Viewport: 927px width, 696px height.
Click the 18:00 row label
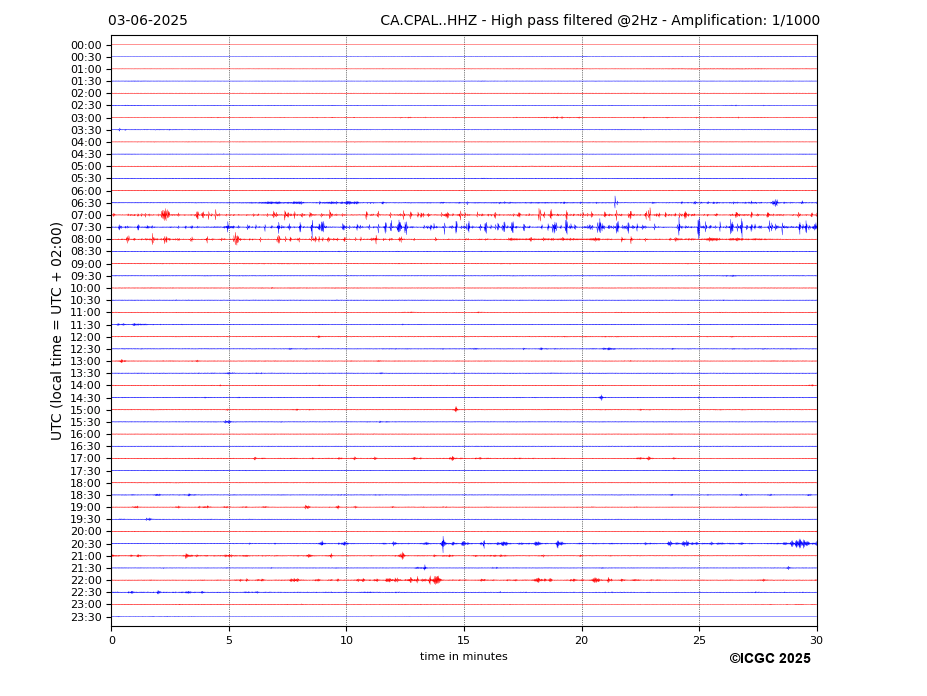click(86, 484)
